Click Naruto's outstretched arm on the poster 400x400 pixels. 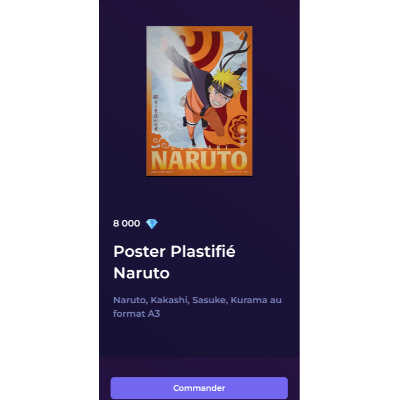pyautogui.click(x=183, y=62)
